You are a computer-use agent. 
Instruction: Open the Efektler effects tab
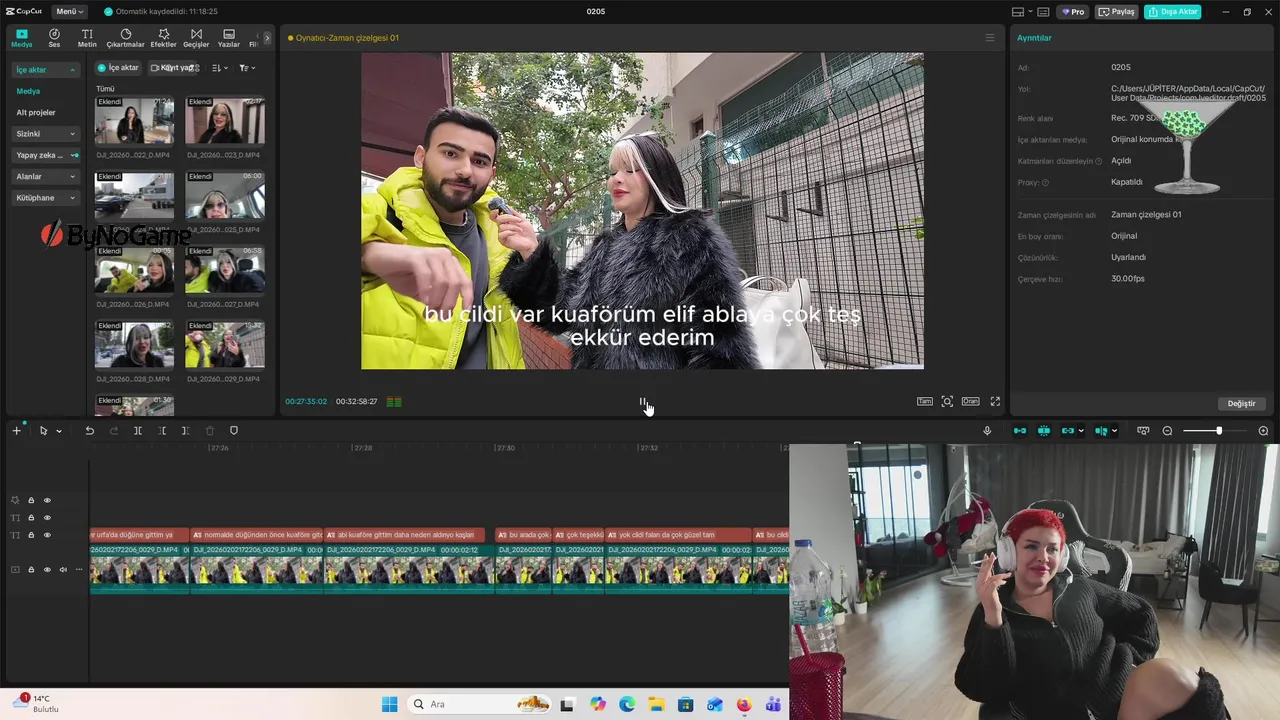pos(163,38)
